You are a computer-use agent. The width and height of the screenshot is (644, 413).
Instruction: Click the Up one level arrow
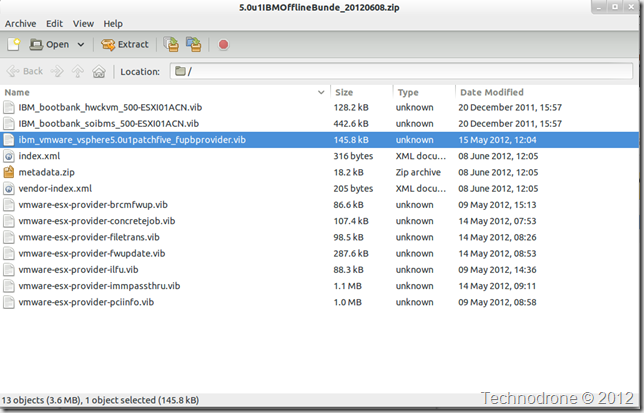(78, 71)
